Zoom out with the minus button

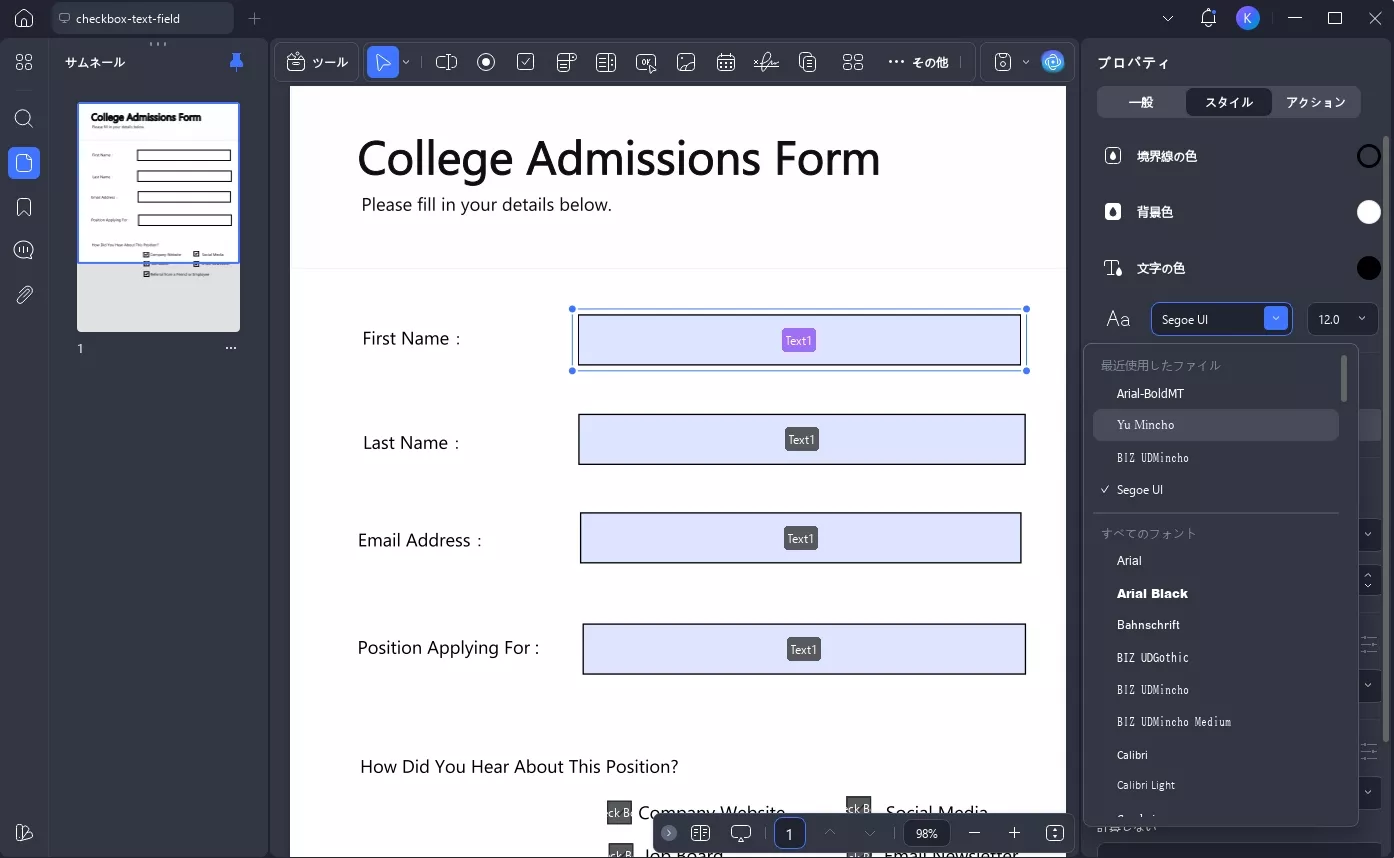974,833
